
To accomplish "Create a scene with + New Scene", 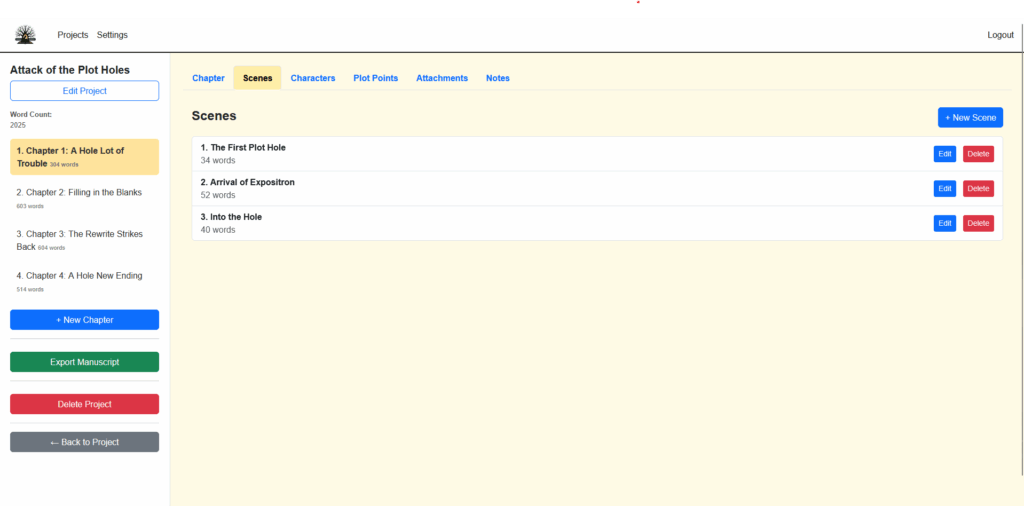I will point(970,118).
